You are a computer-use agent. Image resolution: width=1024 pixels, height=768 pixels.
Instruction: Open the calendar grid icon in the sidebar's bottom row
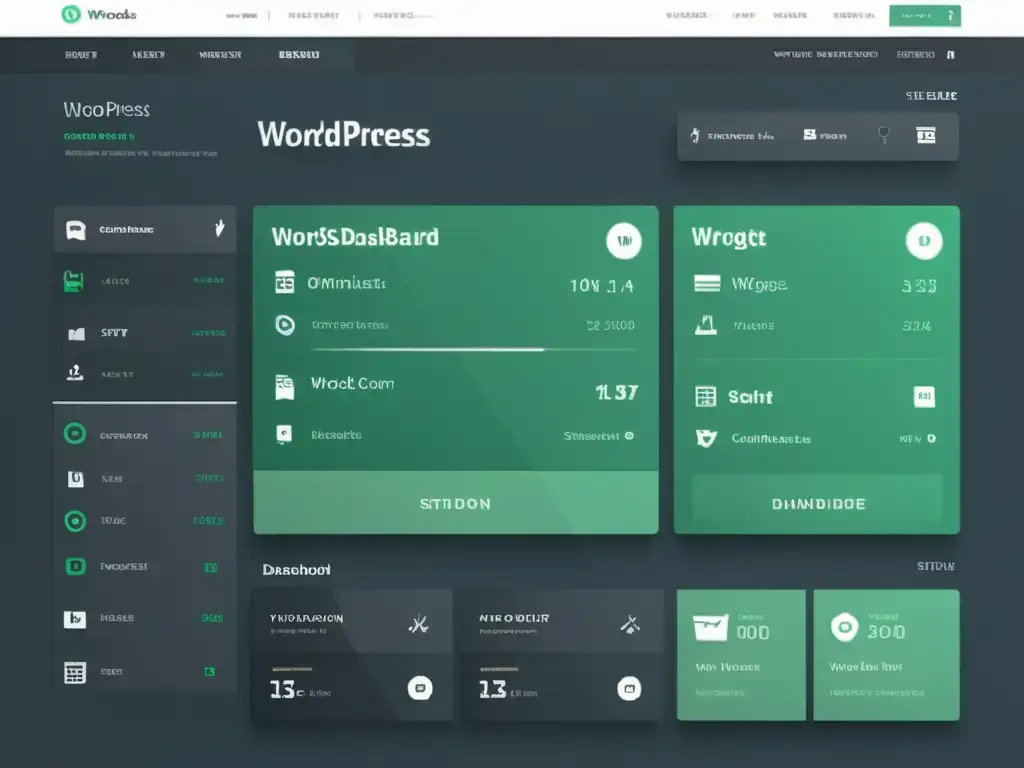(x=74, y=672)
